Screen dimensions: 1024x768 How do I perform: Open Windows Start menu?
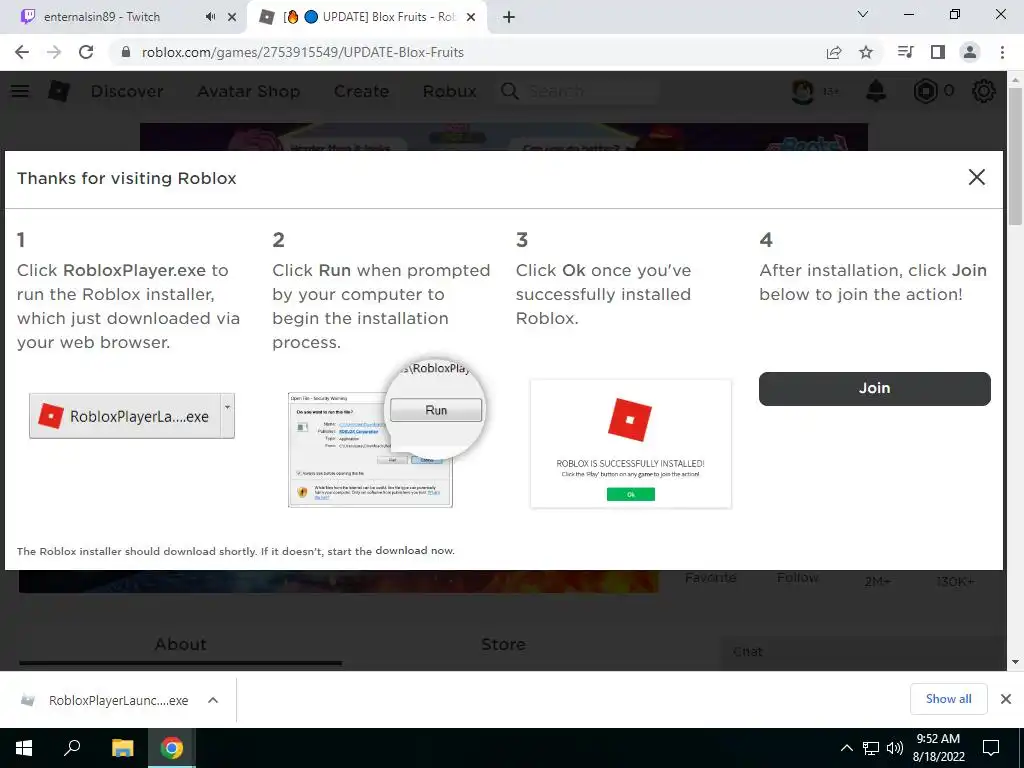(x=24, y=748)
